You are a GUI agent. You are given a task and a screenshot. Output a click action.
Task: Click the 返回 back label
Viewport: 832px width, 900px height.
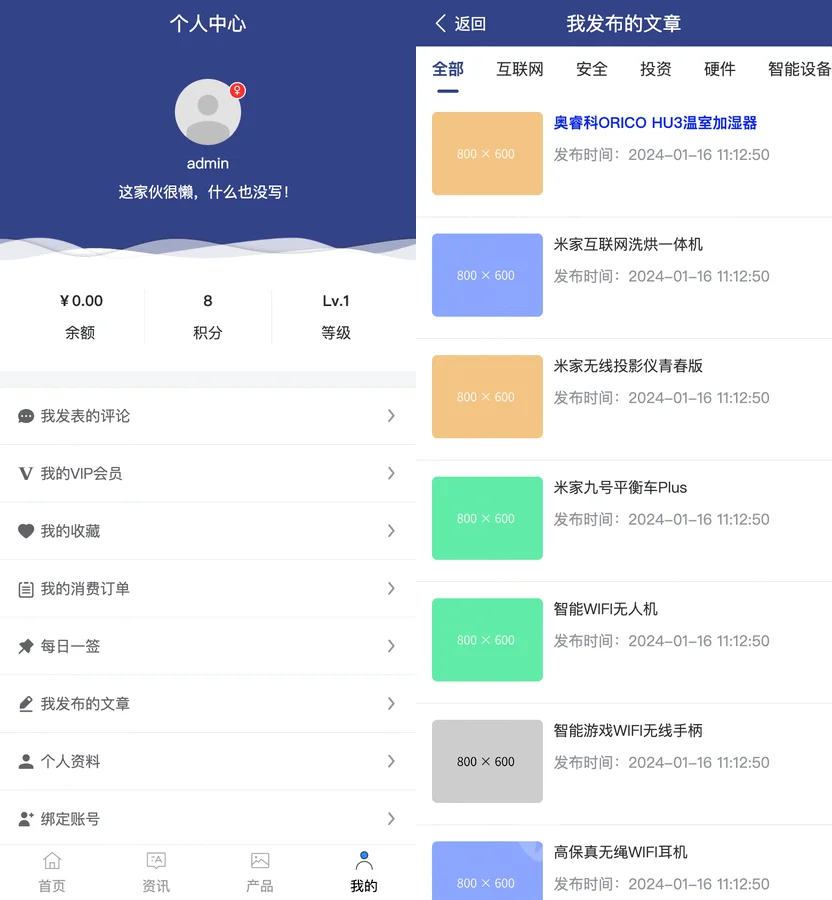[x=470, y=24]
